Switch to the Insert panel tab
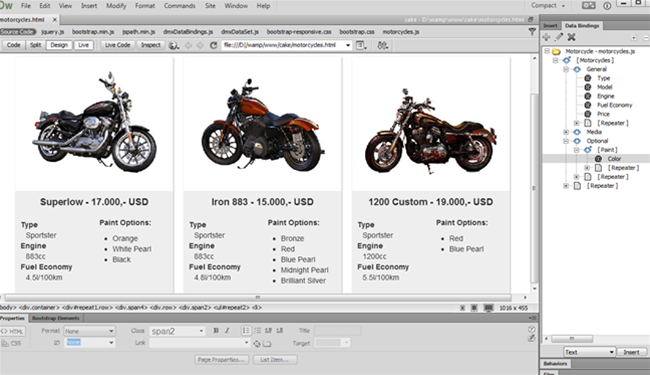Image resolution: width=650 pixels, height=375 pixels. (x=551, y=26)
